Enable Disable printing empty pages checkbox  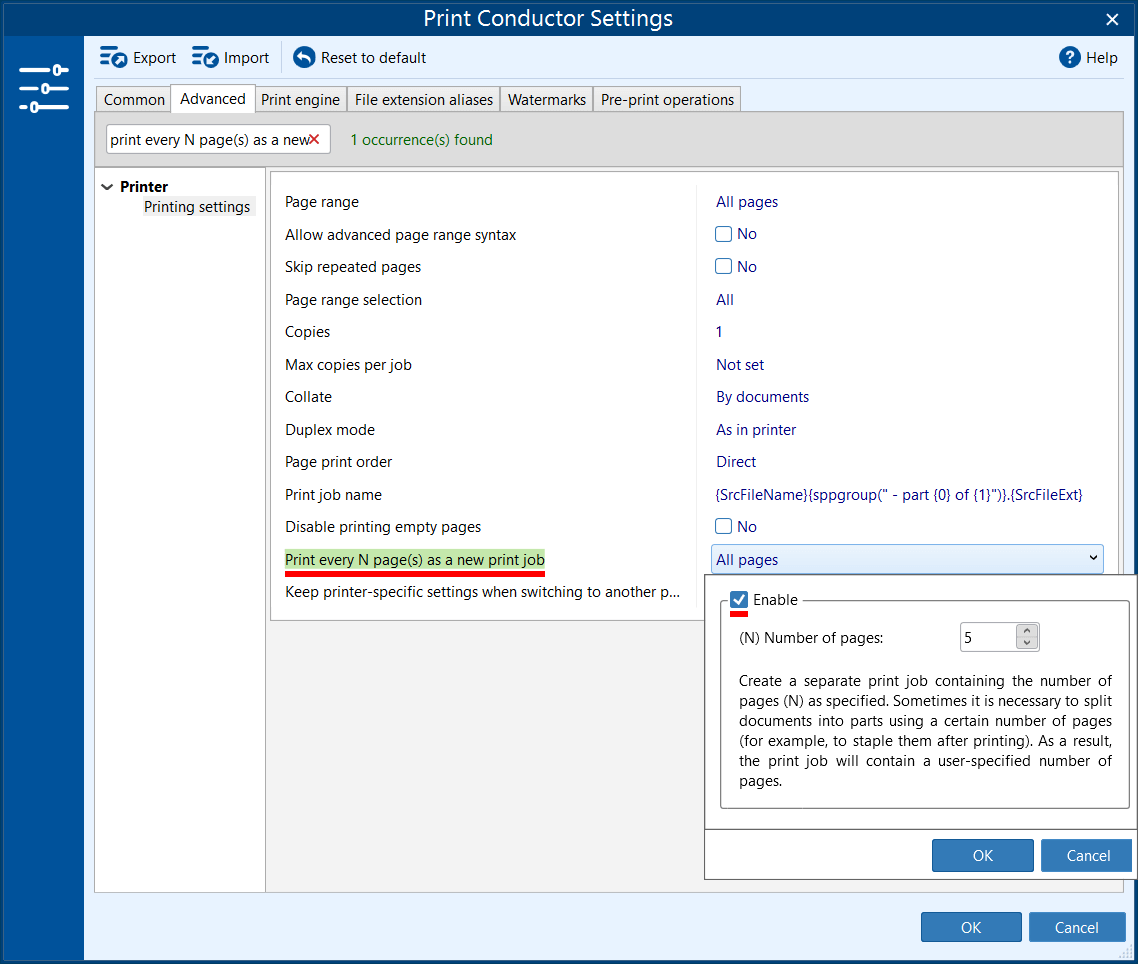click(x=724, y=527)
